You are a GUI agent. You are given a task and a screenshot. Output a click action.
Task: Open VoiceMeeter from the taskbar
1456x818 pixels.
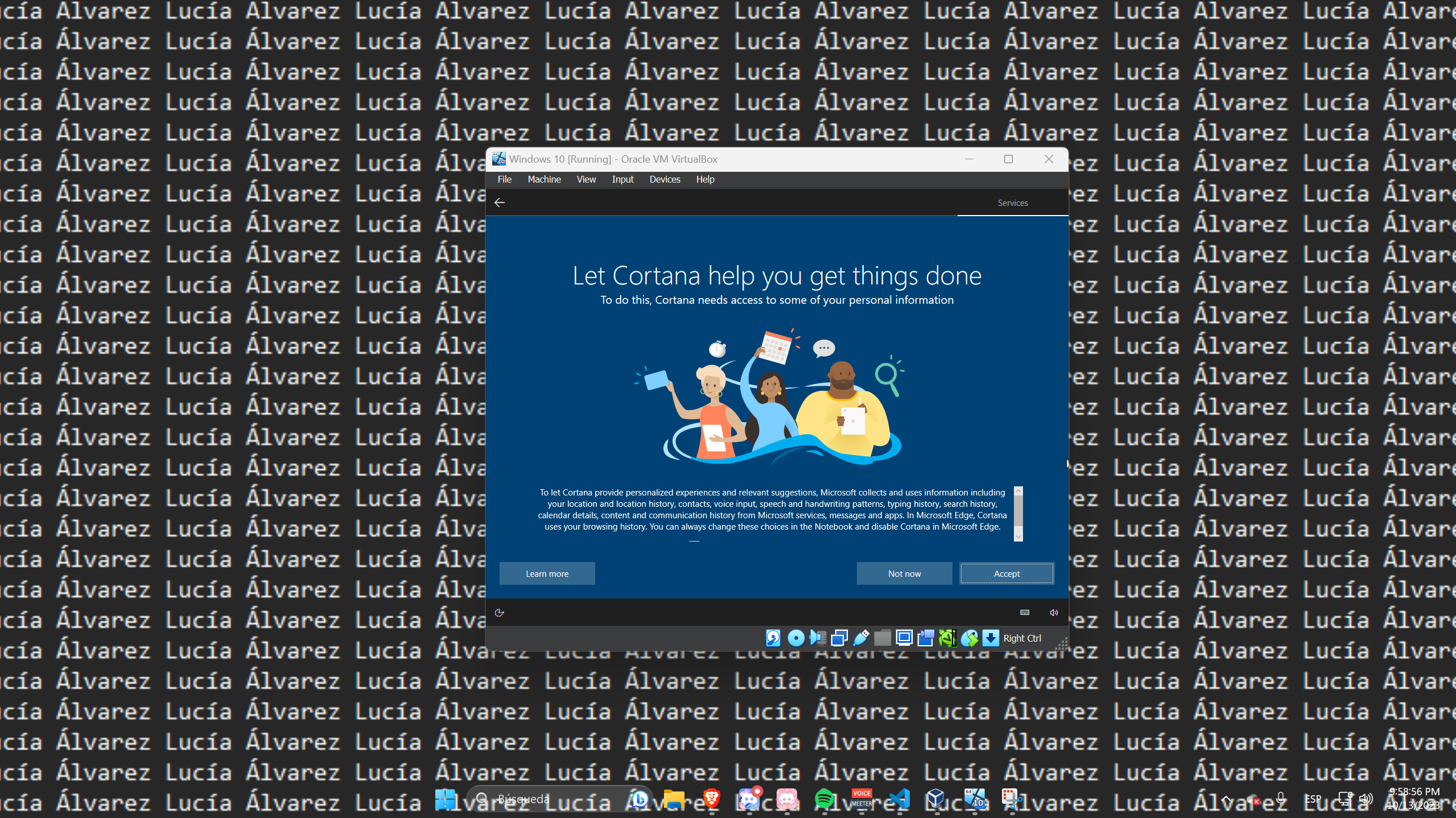point(861,799)
